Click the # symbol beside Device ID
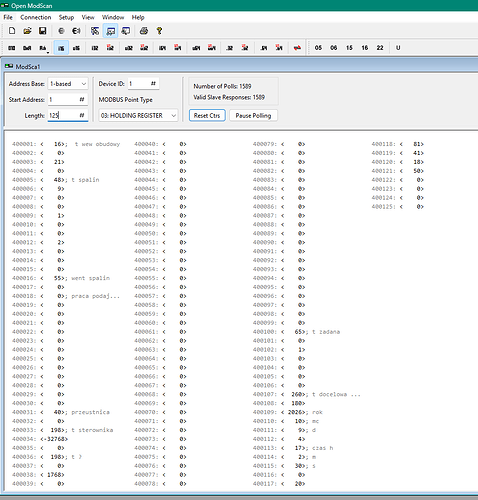The width and height of the screenshot is (478, 500). (153, 83)
